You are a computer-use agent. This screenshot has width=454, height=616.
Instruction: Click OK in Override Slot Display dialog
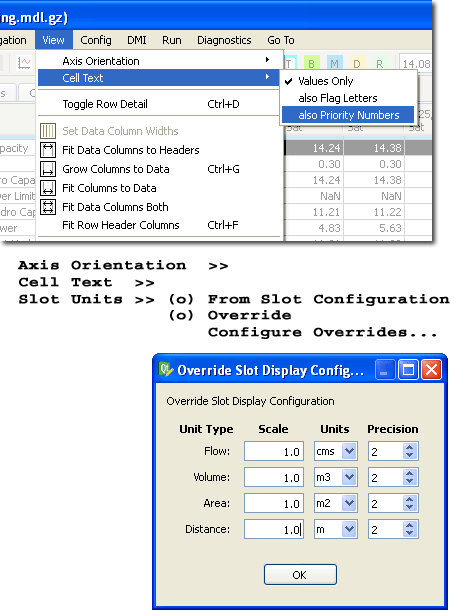pos(300,575)
